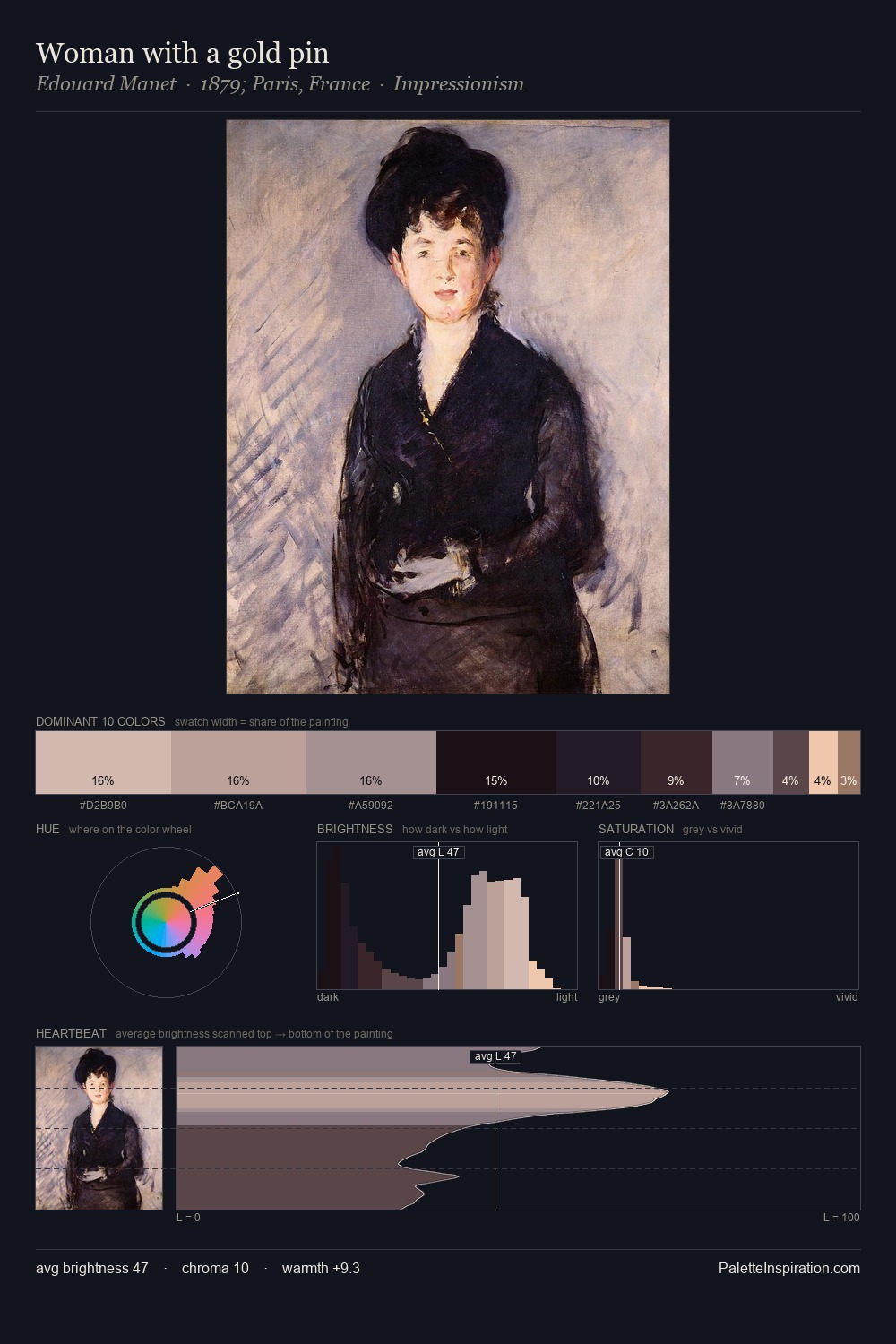Click the grey label under the saturation chart
Image resolution: width=896 pixels, height=1344 pixels.
coord(609,997)
